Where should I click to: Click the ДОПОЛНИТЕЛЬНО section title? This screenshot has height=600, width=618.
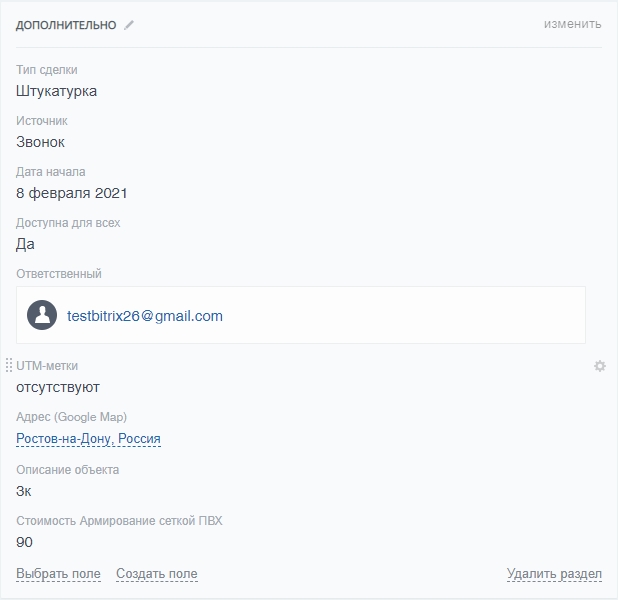(66, 25)
